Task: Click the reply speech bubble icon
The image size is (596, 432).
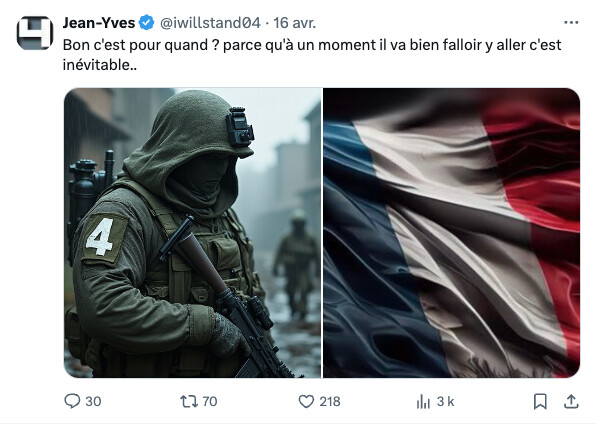Action: tap(72, 401)
